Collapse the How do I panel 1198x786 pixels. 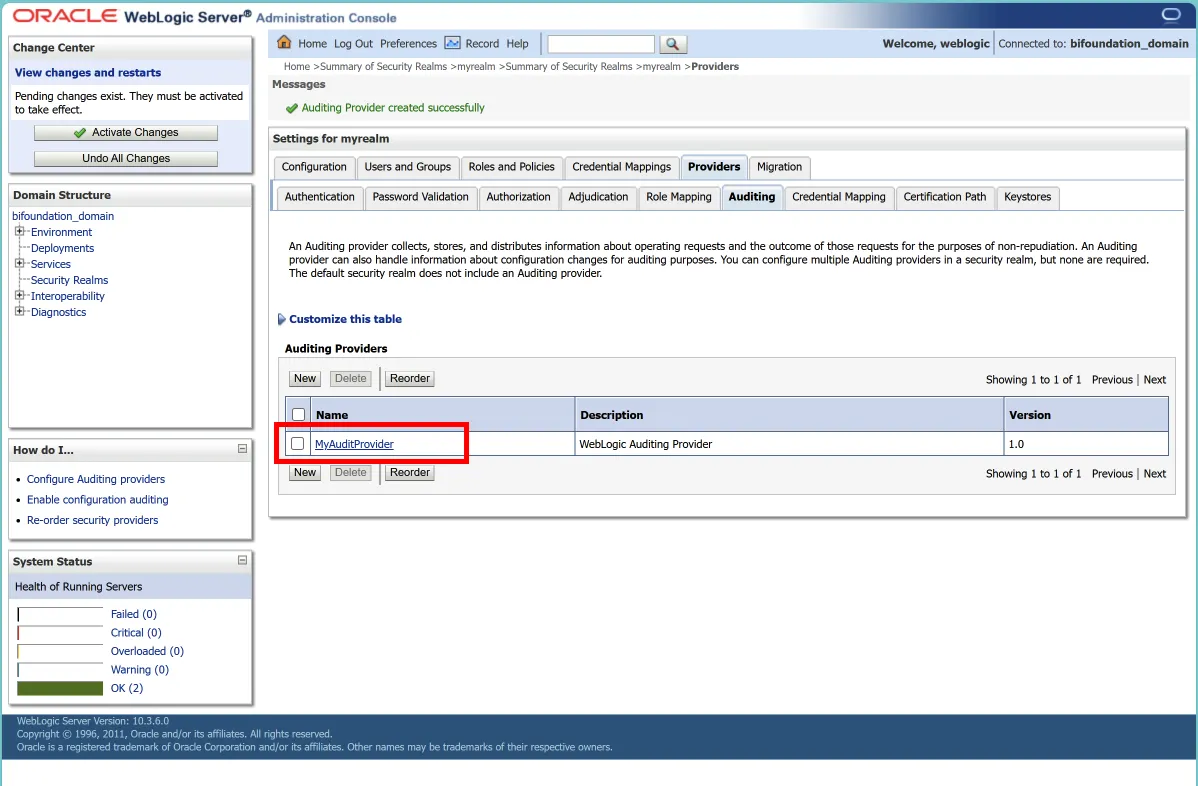pyautogui.click(x=242, y=449)
